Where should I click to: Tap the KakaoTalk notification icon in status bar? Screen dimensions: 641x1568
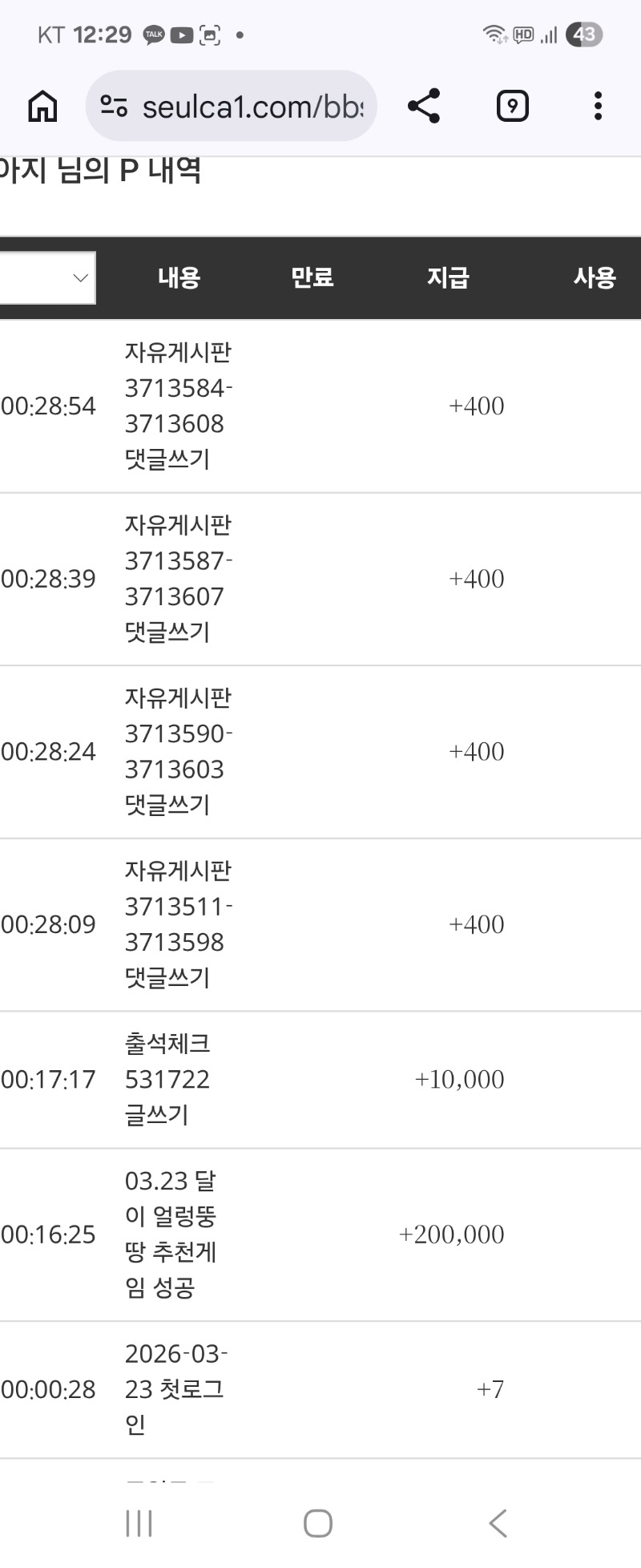(153, 35)
